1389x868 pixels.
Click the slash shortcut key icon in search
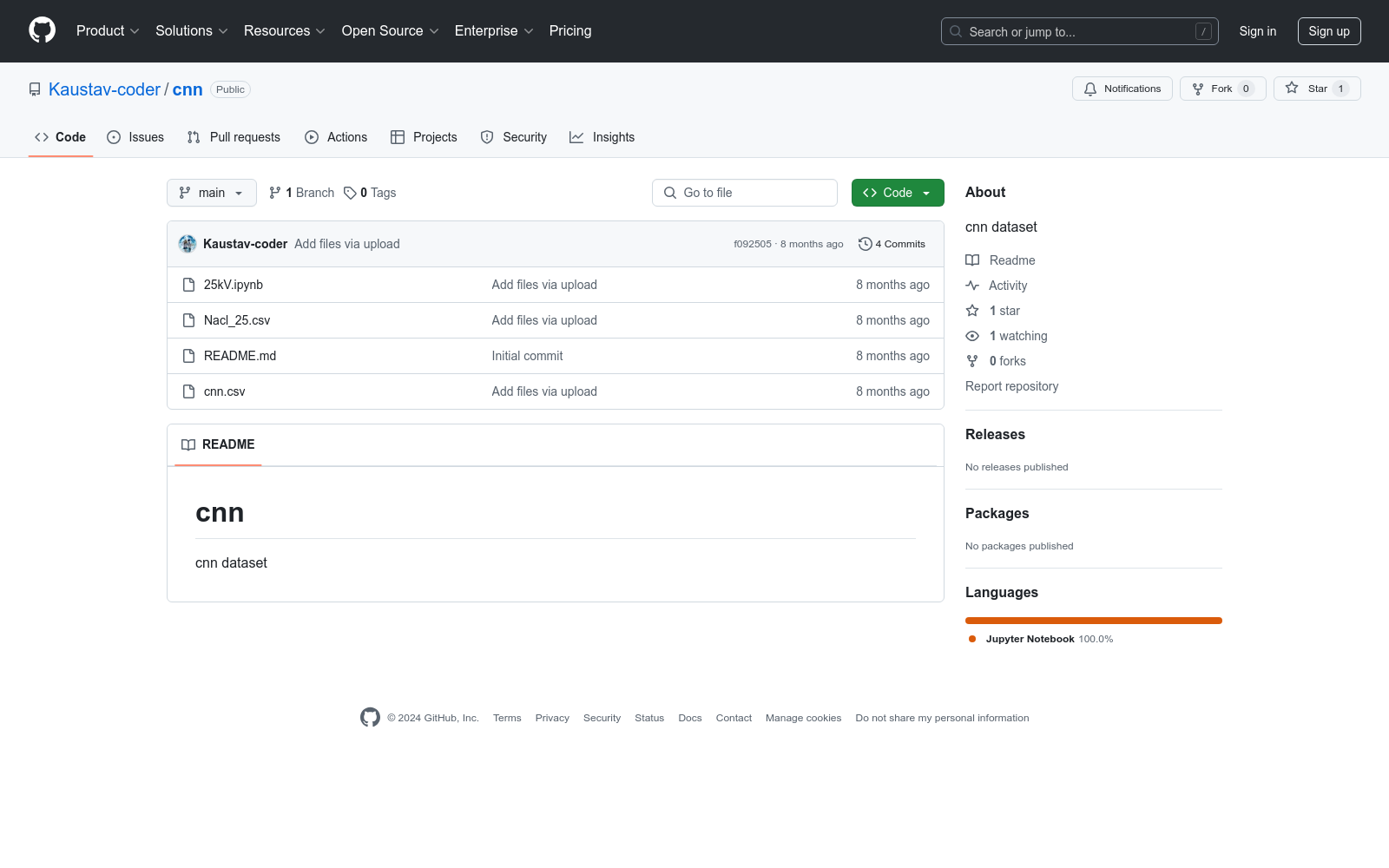[1203, 31]
